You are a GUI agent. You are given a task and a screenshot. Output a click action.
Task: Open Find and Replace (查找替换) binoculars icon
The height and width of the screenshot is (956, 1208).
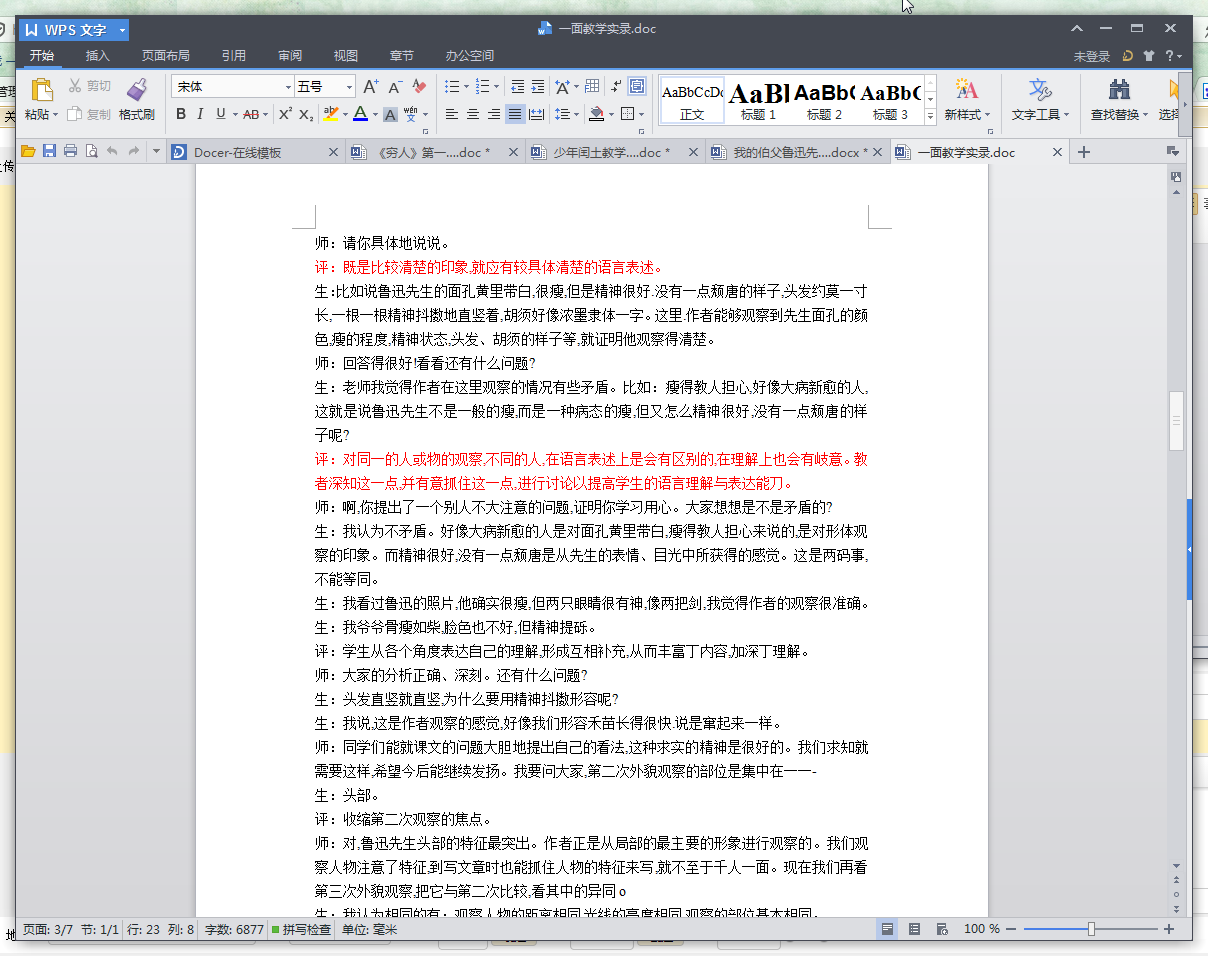click(1119, 91)
